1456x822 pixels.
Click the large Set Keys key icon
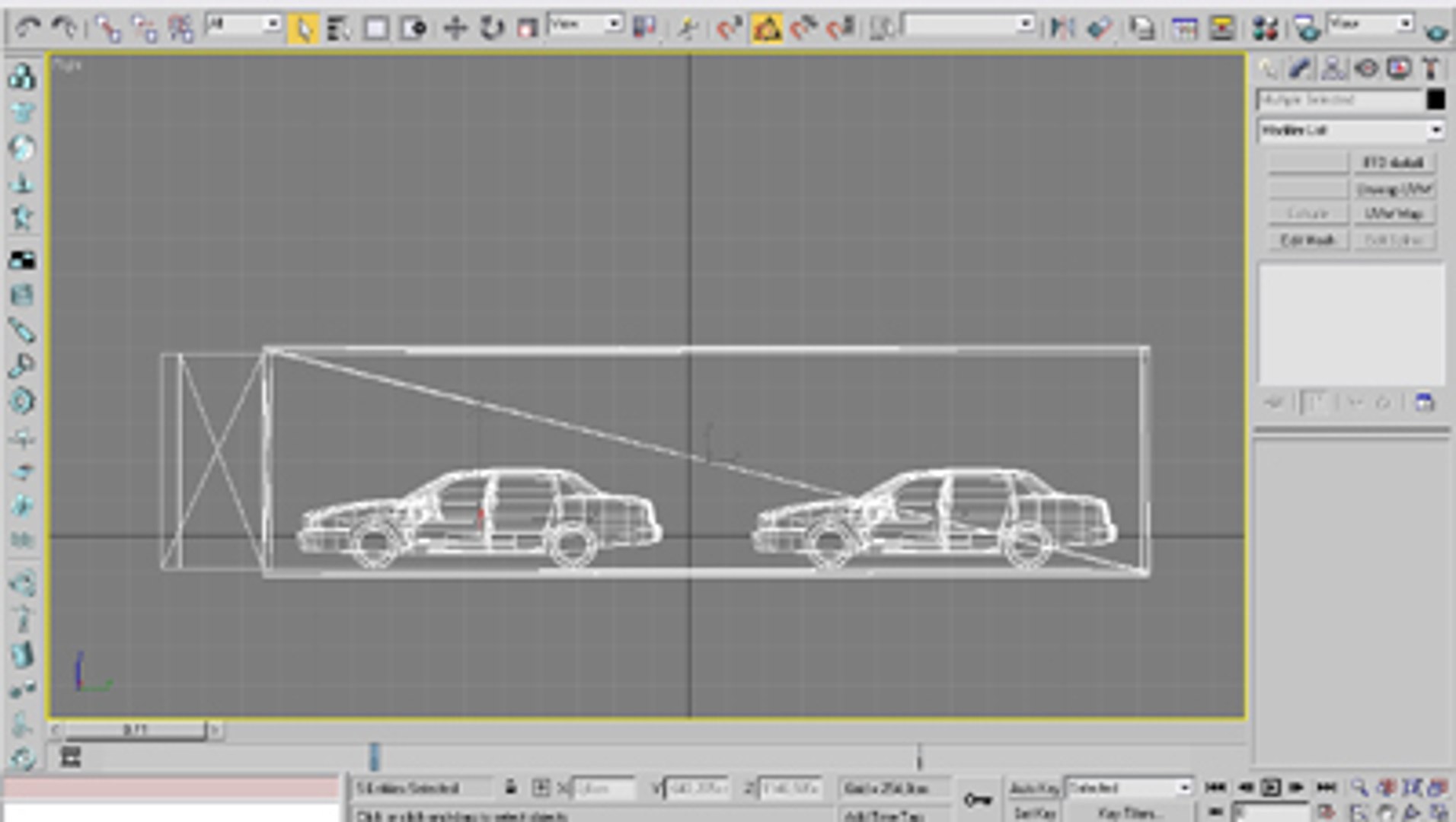click(x=977, y=799)
